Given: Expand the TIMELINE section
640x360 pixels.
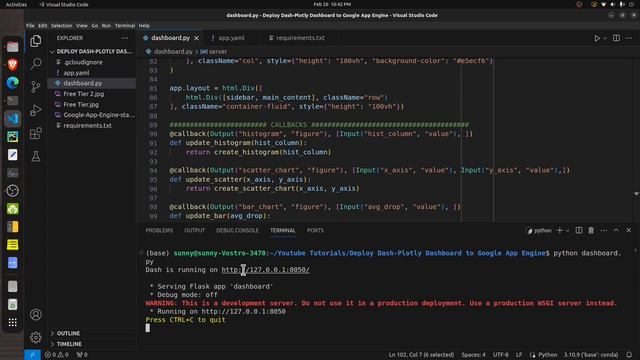Looking at the screenshot, I should point(69,344).
